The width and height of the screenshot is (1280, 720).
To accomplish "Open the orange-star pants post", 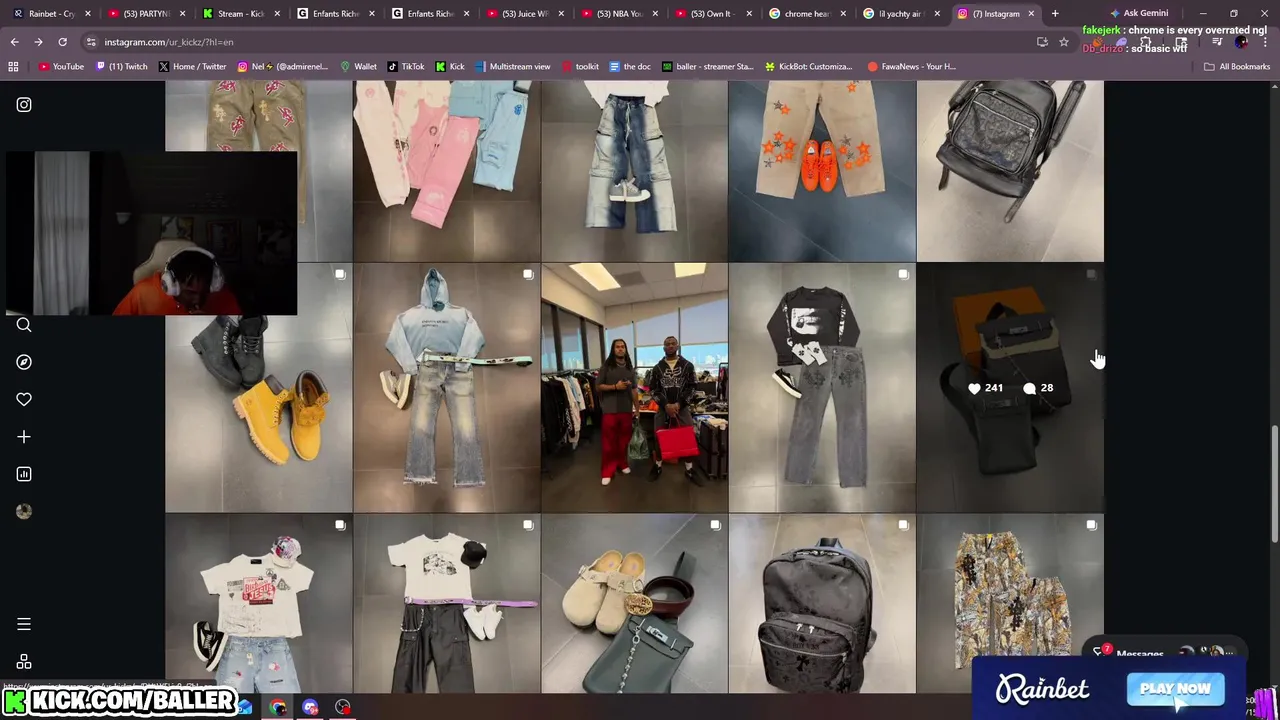I will (822, 172).
